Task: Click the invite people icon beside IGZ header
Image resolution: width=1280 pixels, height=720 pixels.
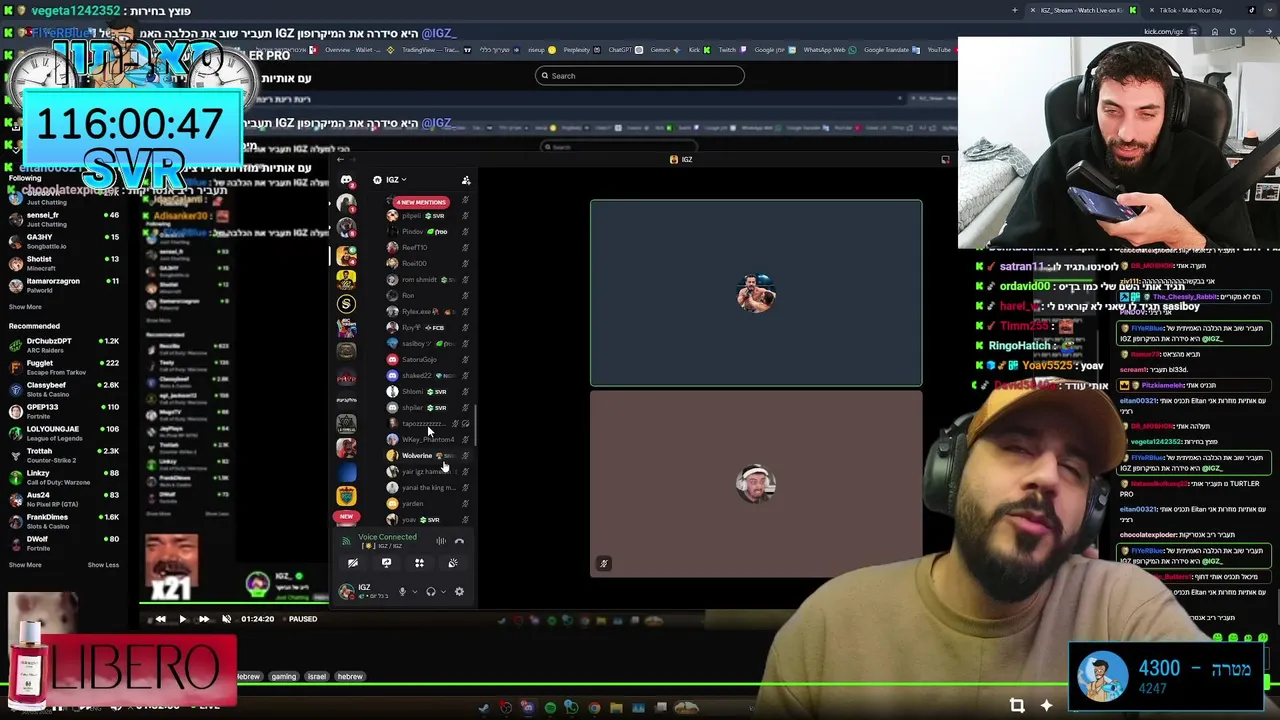Action: coord(466,180)
